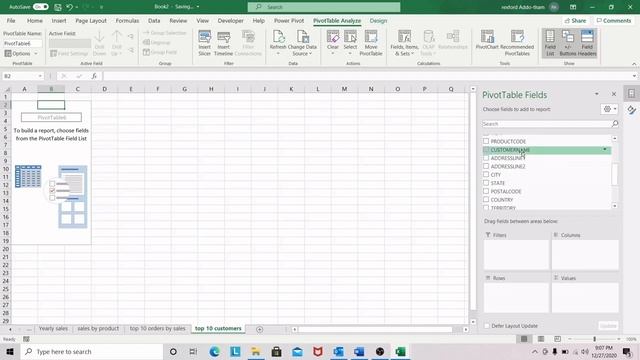Switch to Page Layout view icon

tap(541, 339)
